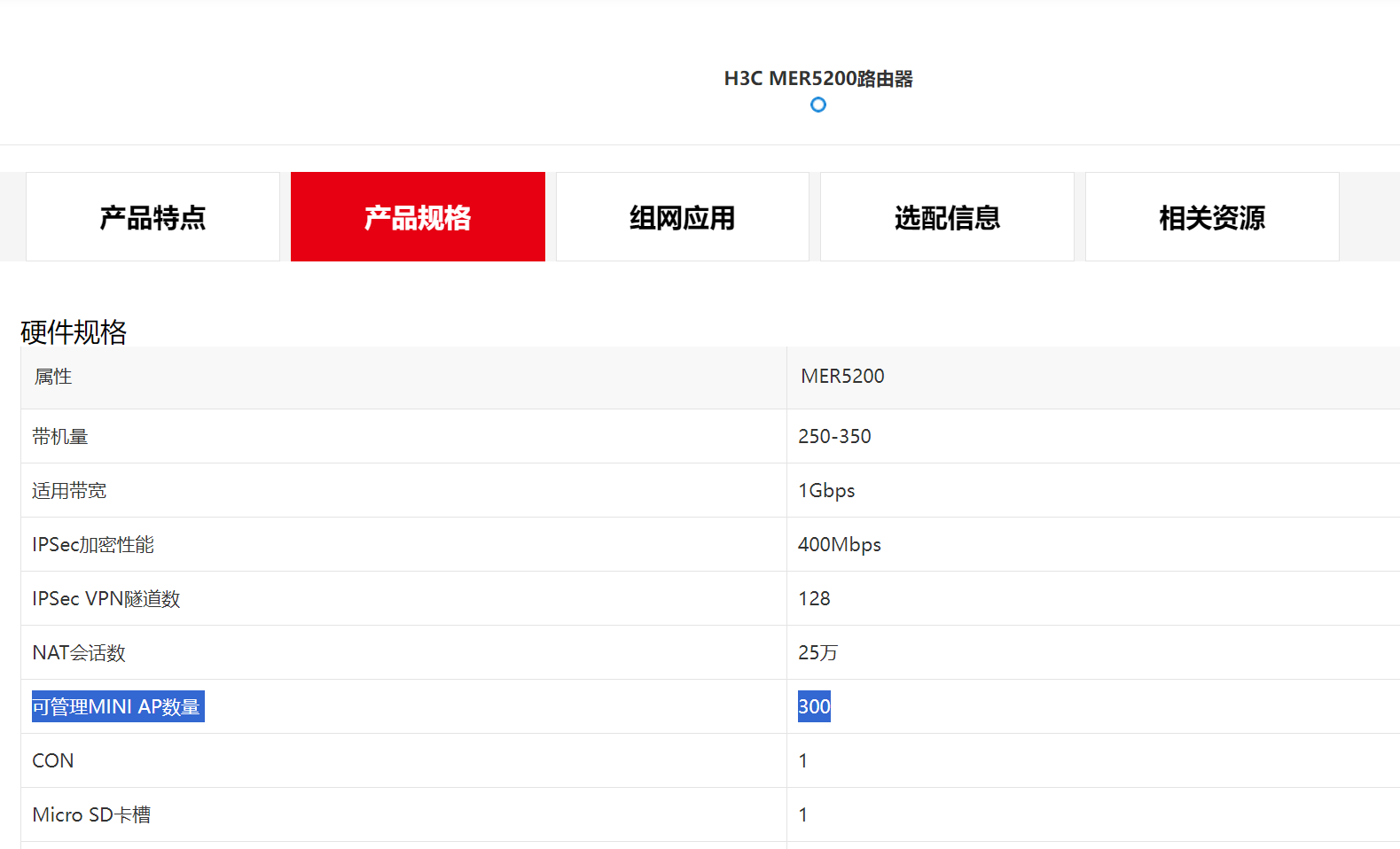The image size is (1400, 849).
Task: Select the value 1 in the CON row
Action: pyautogui.click(x=803, y=761)
